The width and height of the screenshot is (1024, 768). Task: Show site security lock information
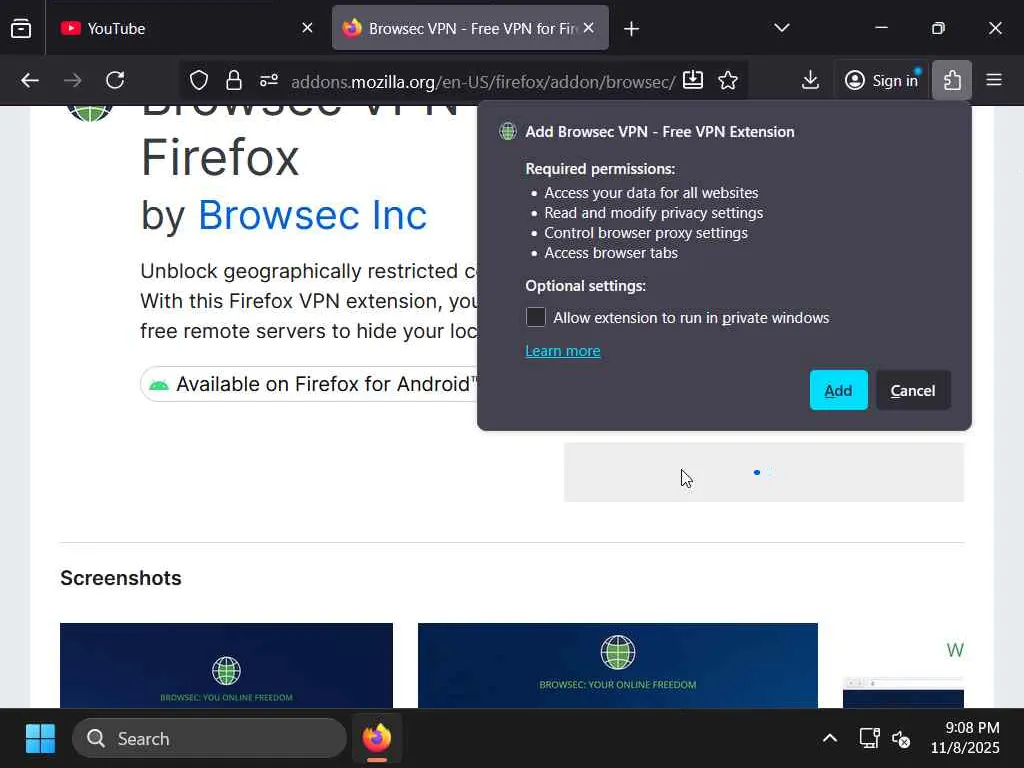point(234,80)
